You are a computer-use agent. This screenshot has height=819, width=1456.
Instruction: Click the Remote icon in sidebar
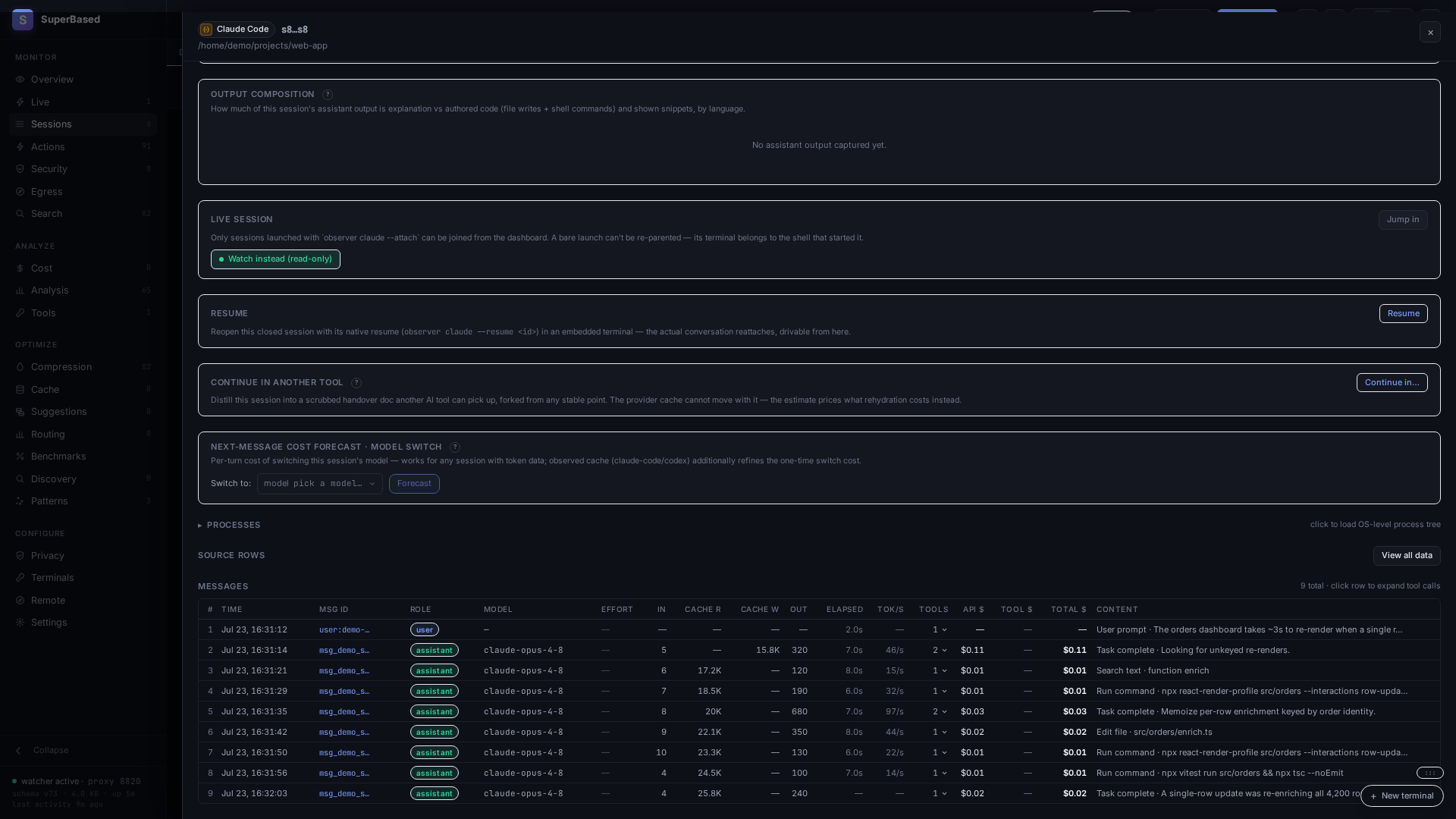pos(20,601)
